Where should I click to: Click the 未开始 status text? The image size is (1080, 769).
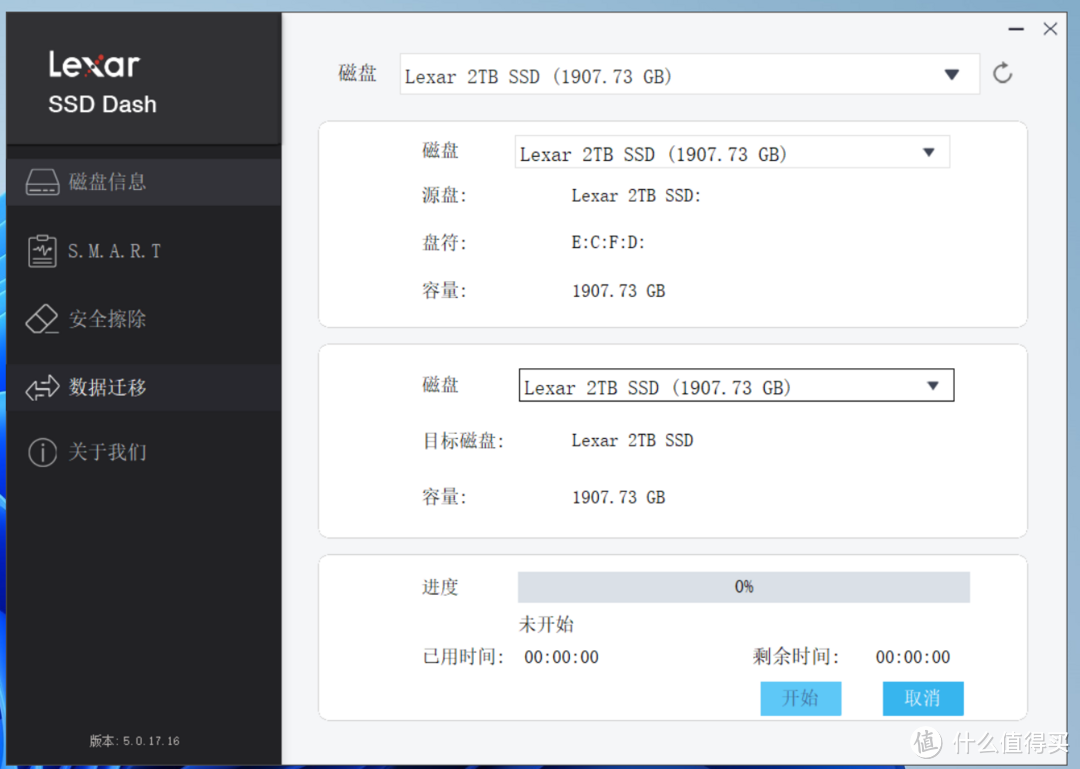pyautogui.click(x=546, y=624)
